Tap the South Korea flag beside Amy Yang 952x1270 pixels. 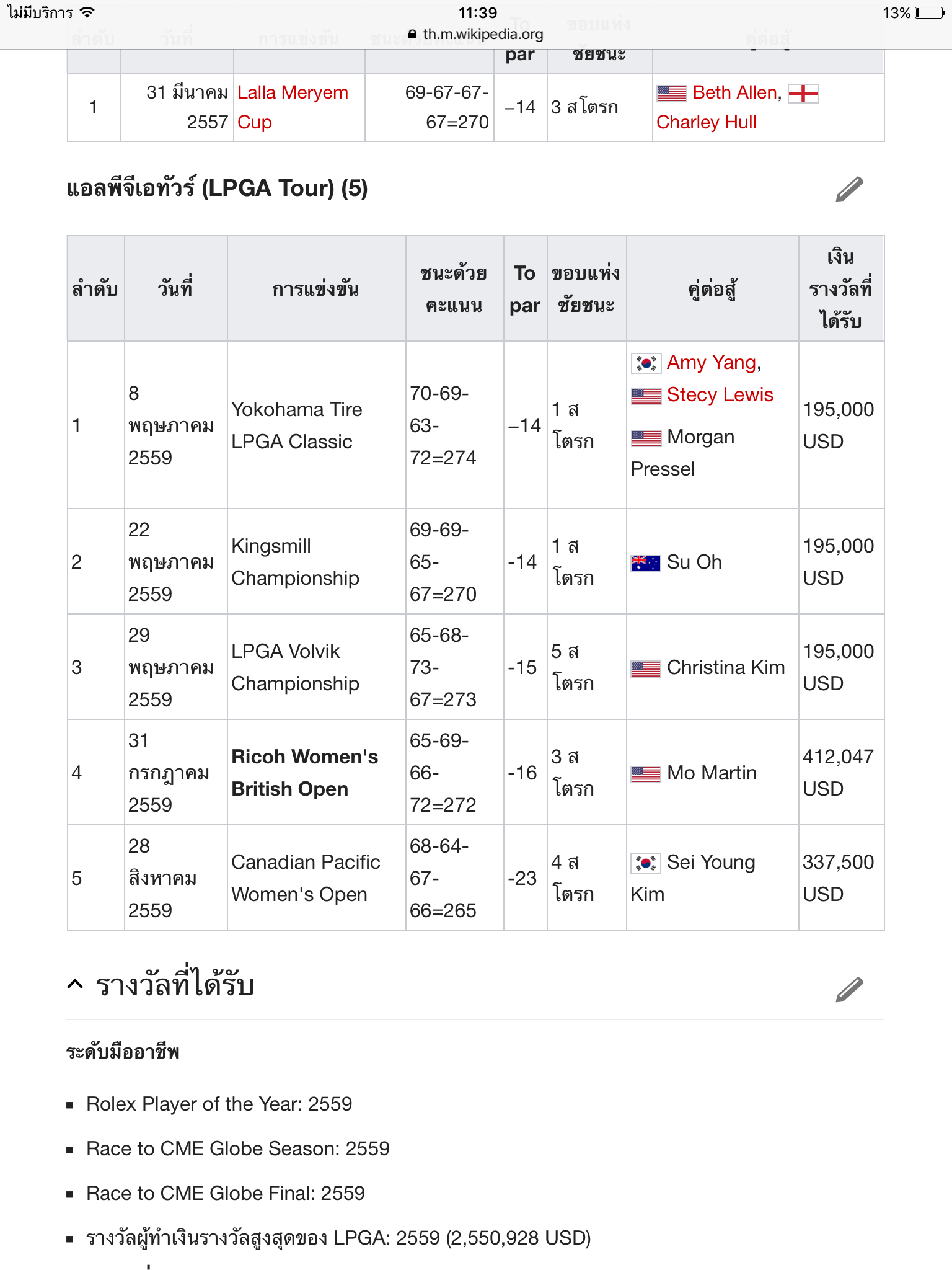pyautogui.click(x=646, y=363)
